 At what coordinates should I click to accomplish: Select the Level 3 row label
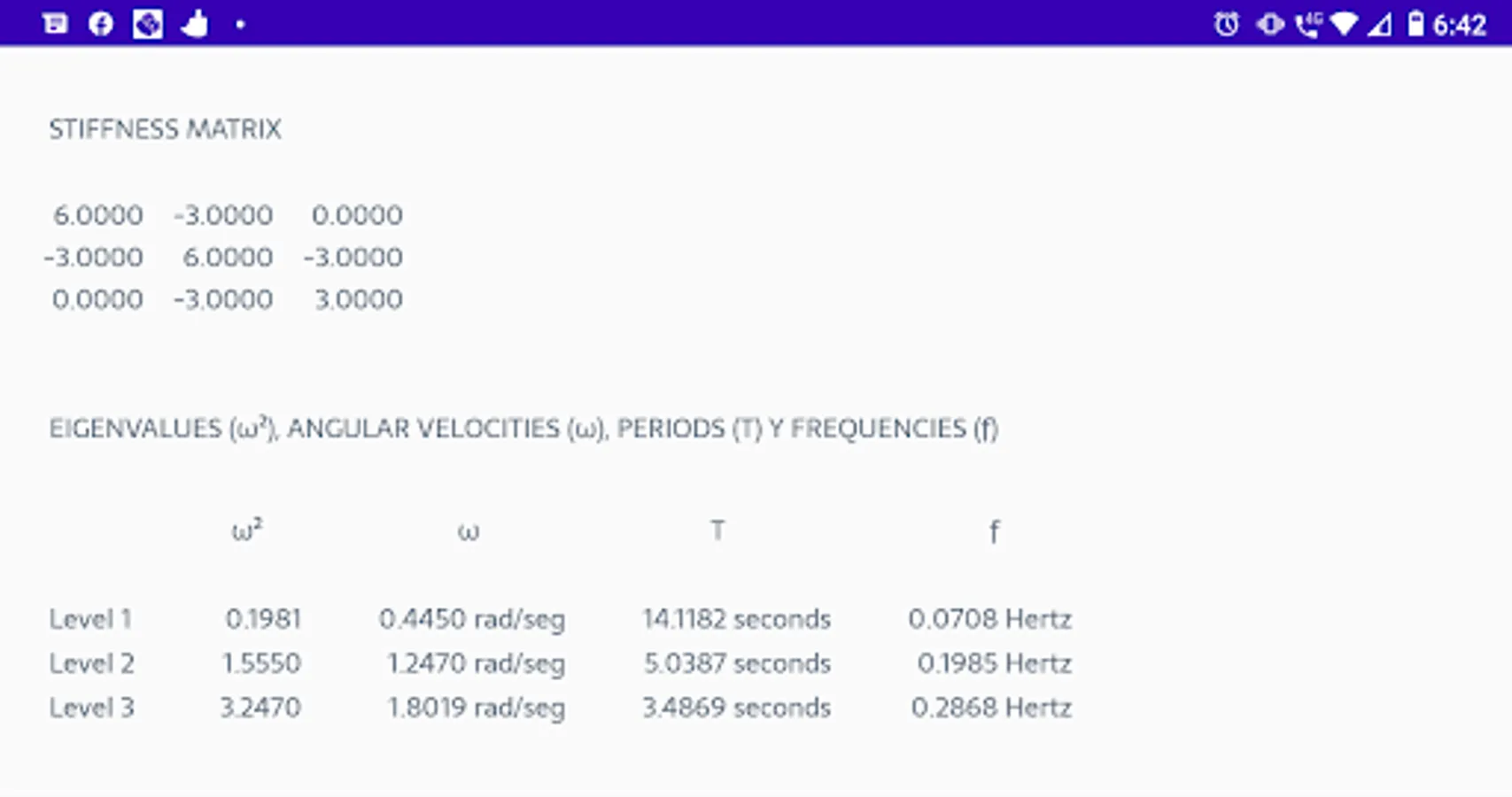click(91, 708)
